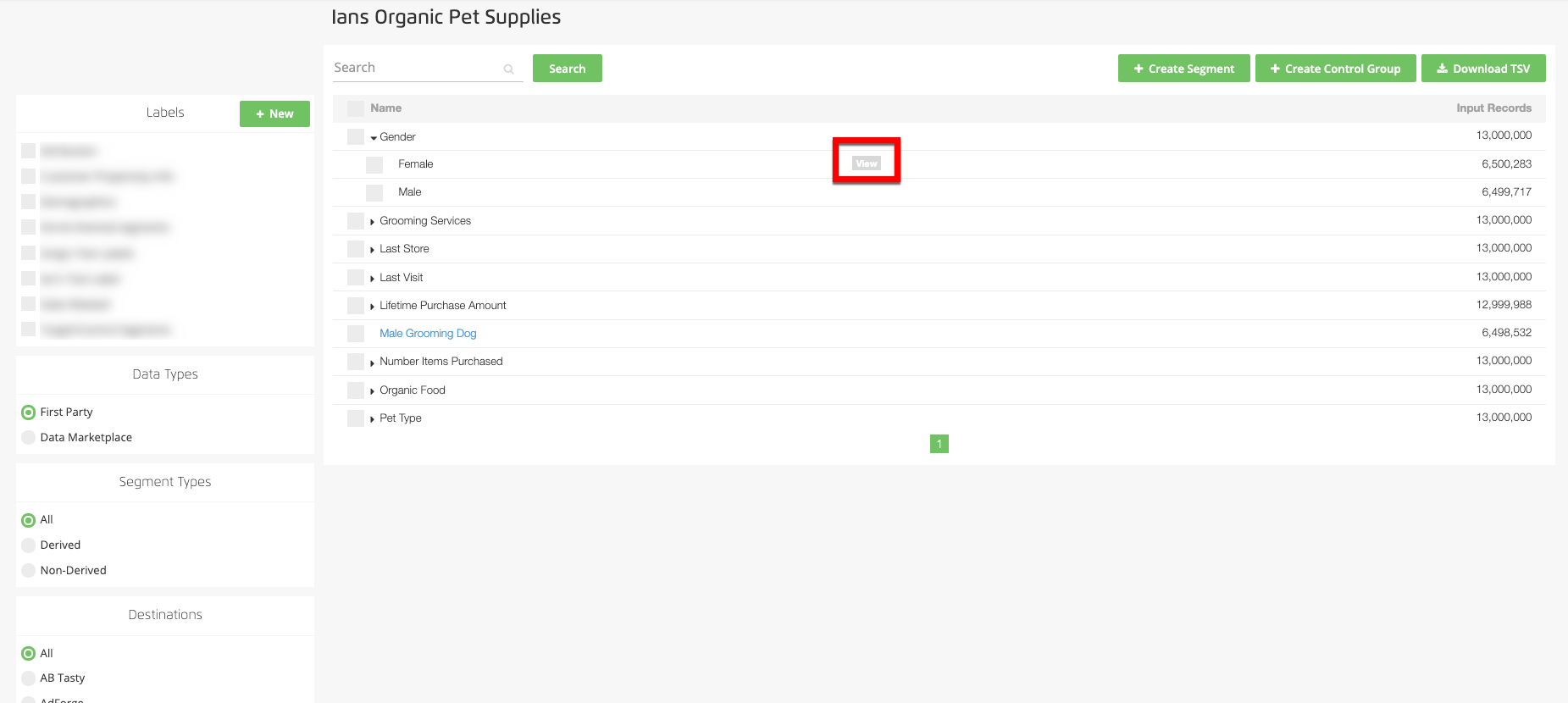Viewport: 1568px width, 703px height.
Task: Click the 12,999,988 records value
Action: pyautogui.click(x=1504, y=304)
